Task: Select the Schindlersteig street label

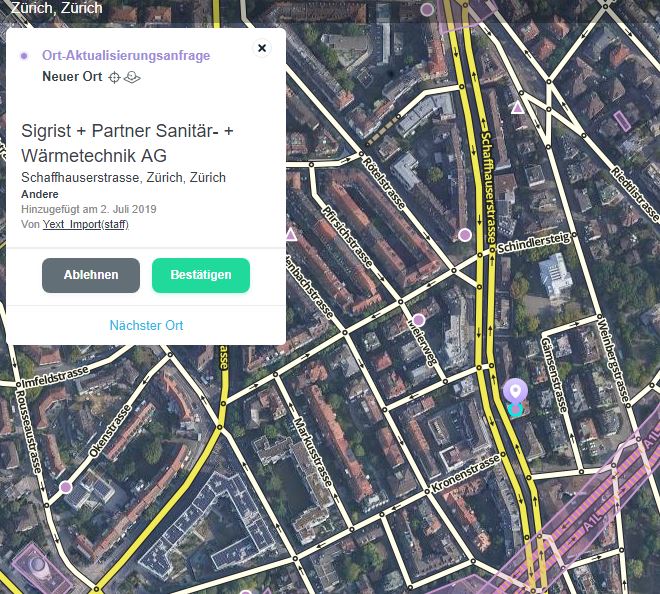Action: pos(534,243)
